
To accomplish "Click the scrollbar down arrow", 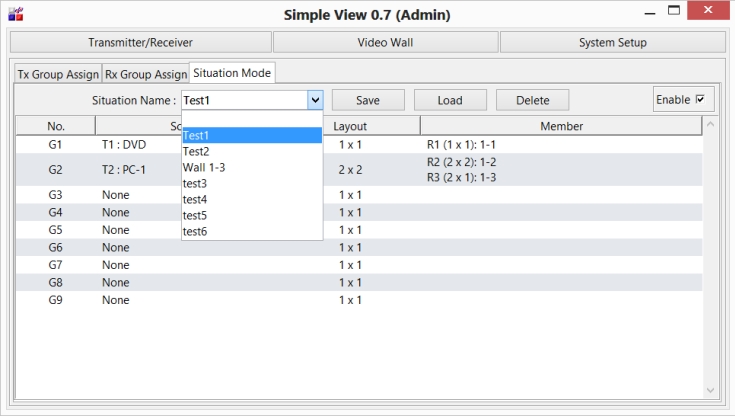I will [710, 390].
